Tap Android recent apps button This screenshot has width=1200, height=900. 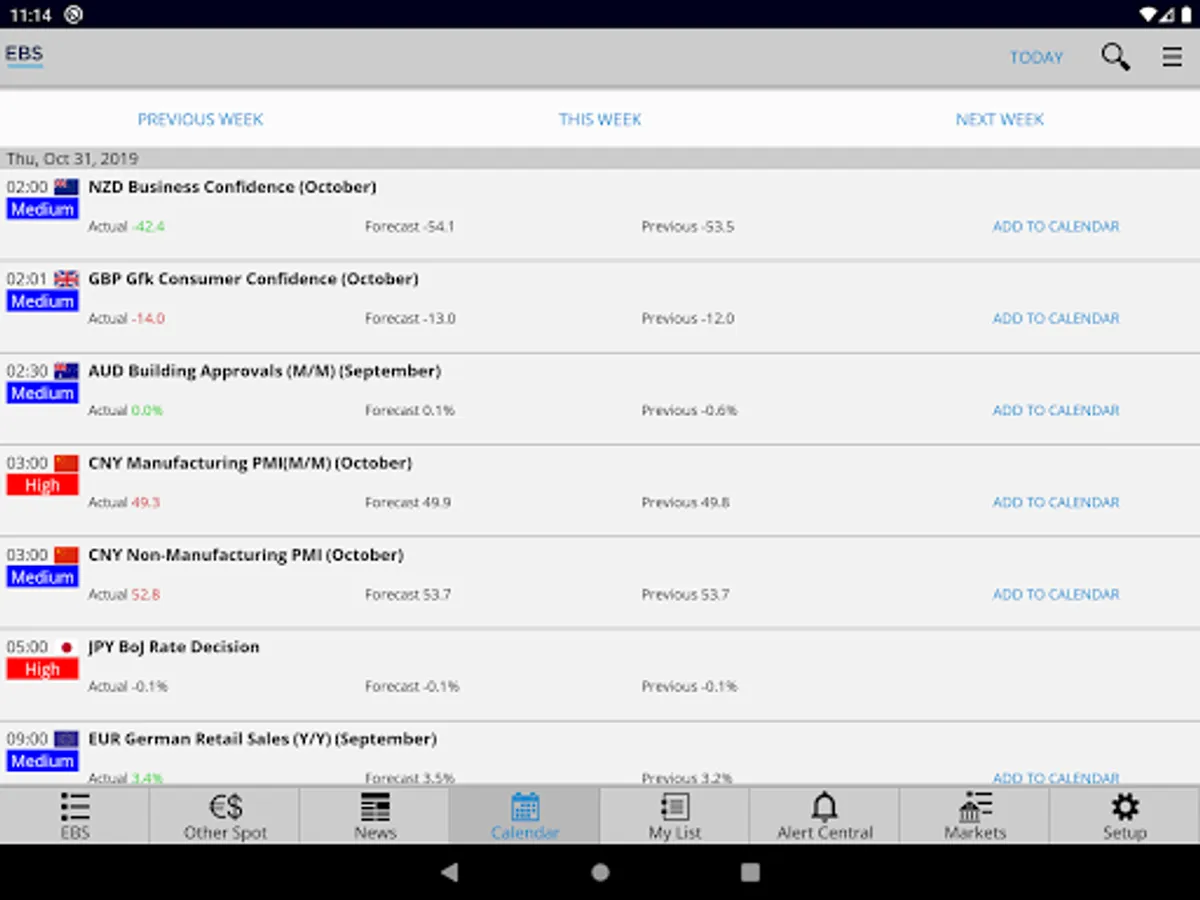pyautogui.click(x=750, y=872)
